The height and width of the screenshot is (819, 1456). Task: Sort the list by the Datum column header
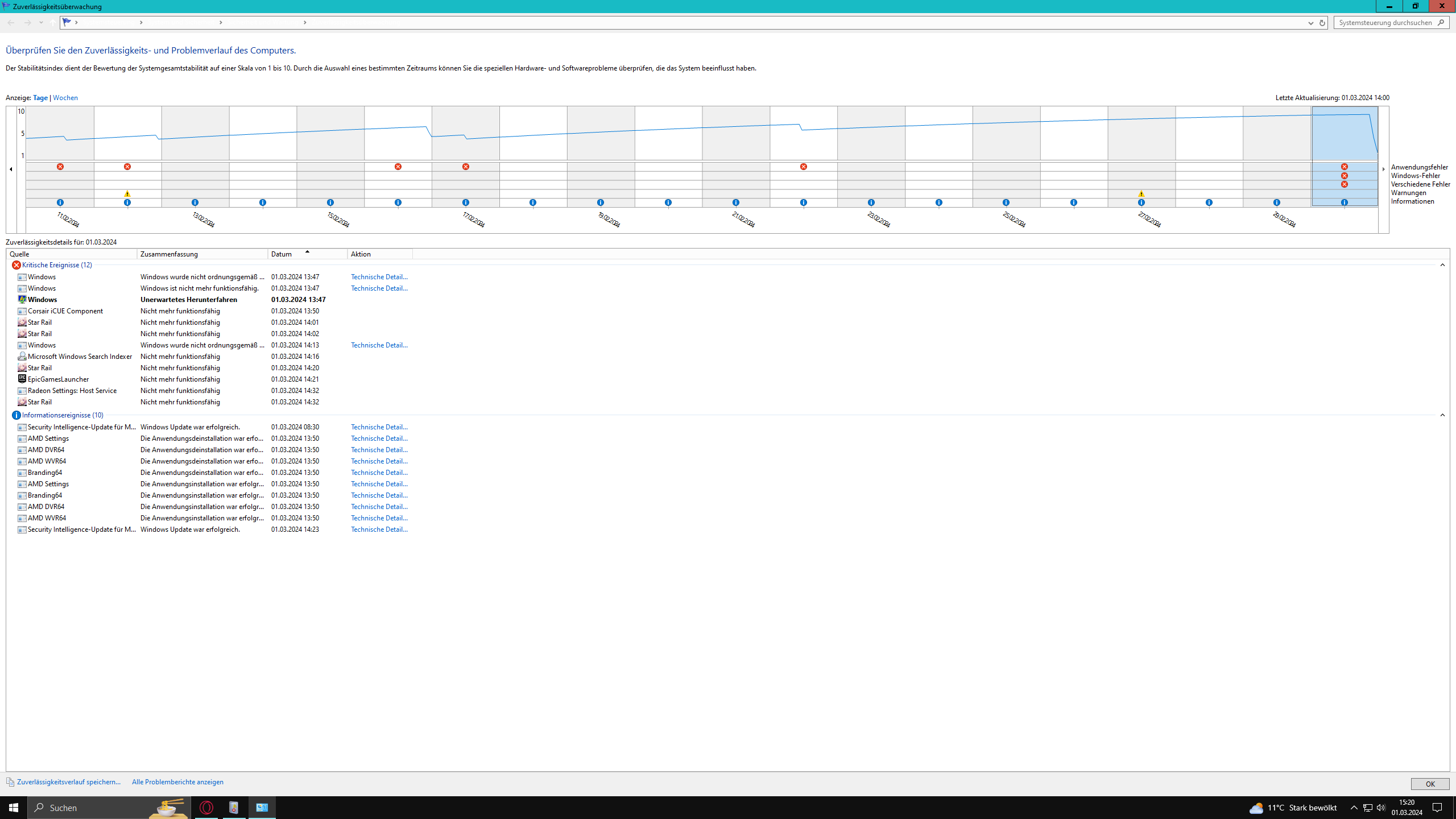(282, 254)
